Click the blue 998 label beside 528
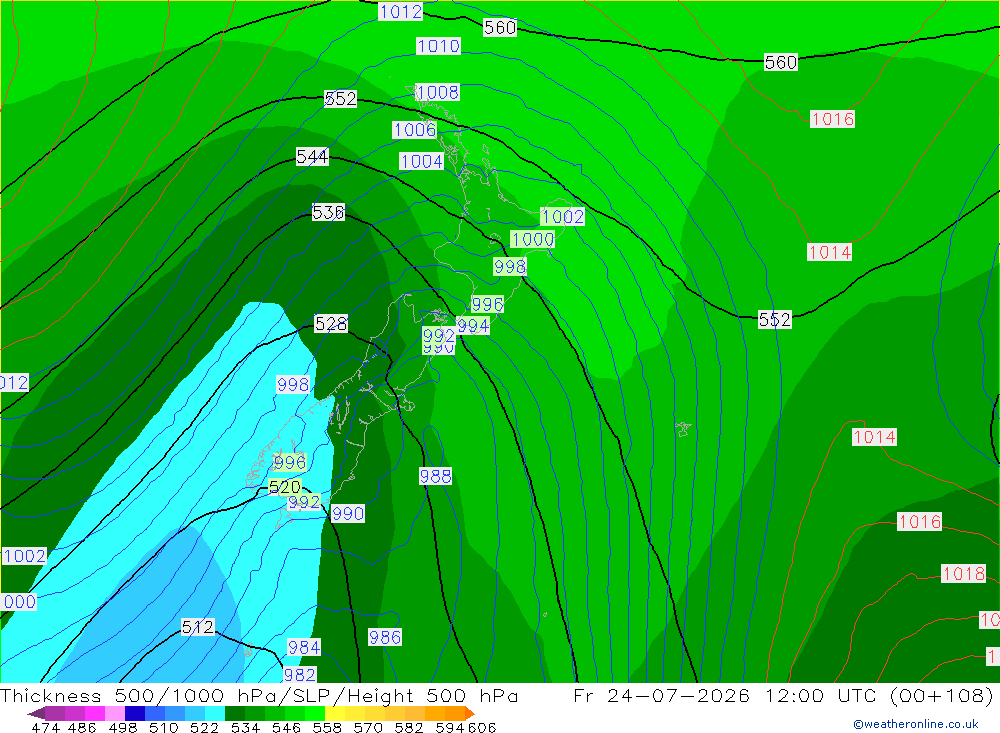 coord(293,385)
